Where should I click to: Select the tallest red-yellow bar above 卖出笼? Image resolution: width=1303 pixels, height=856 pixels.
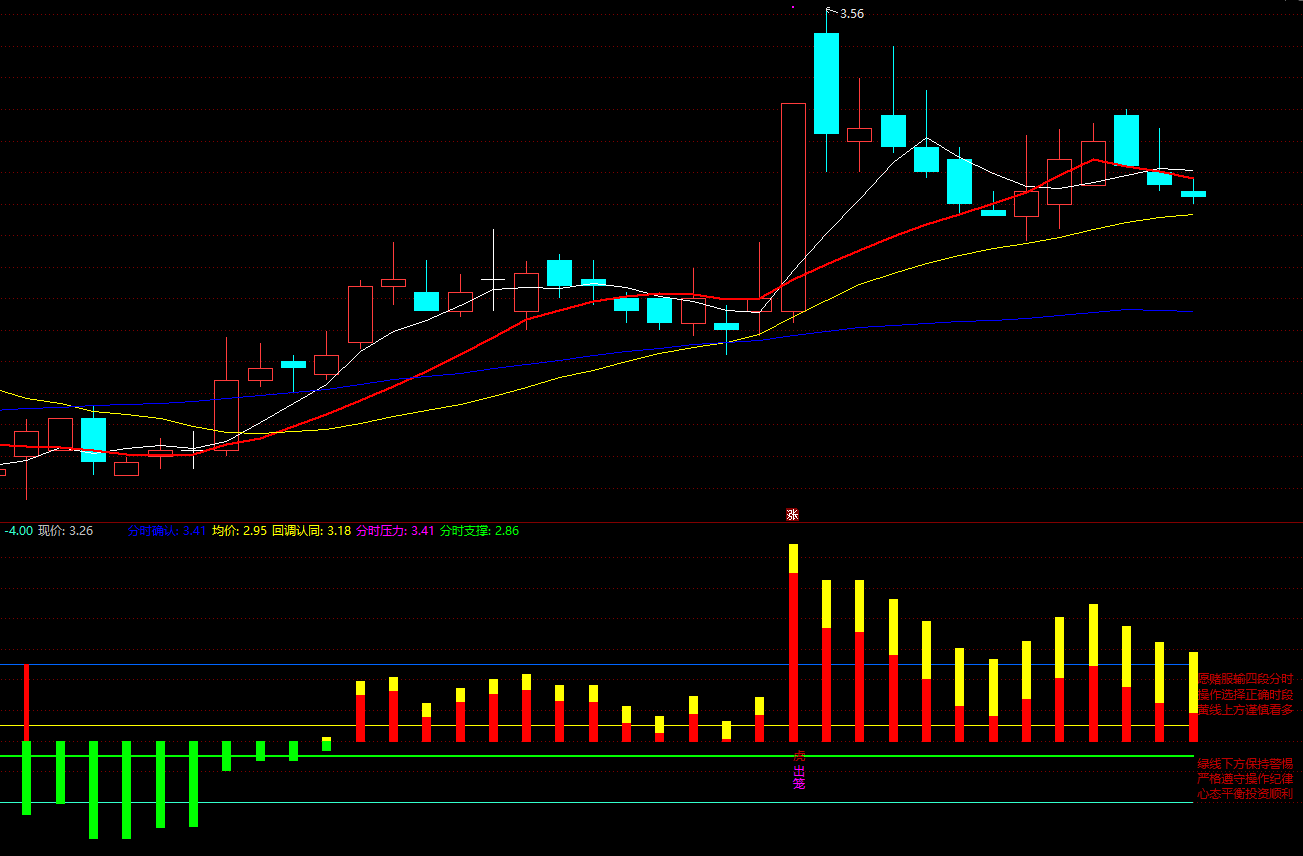pyautogui.click(x=793, y=643)
